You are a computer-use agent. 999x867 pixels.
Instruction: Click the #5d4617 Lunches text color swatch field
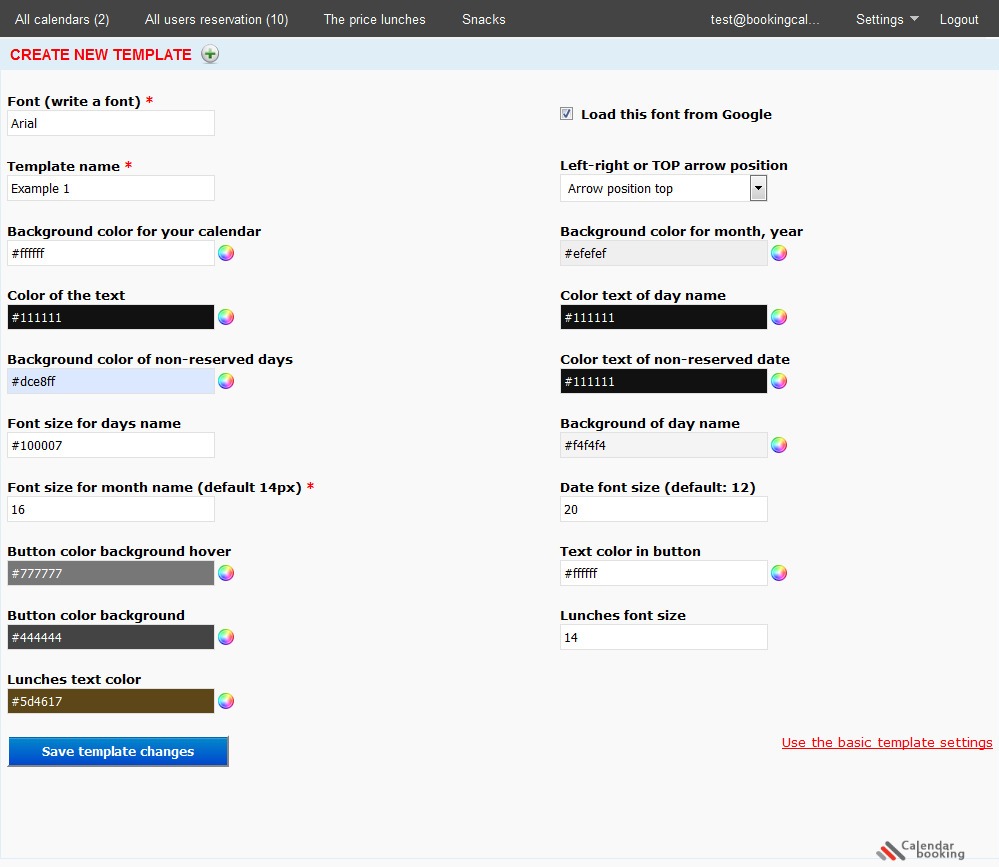(111, 701)
